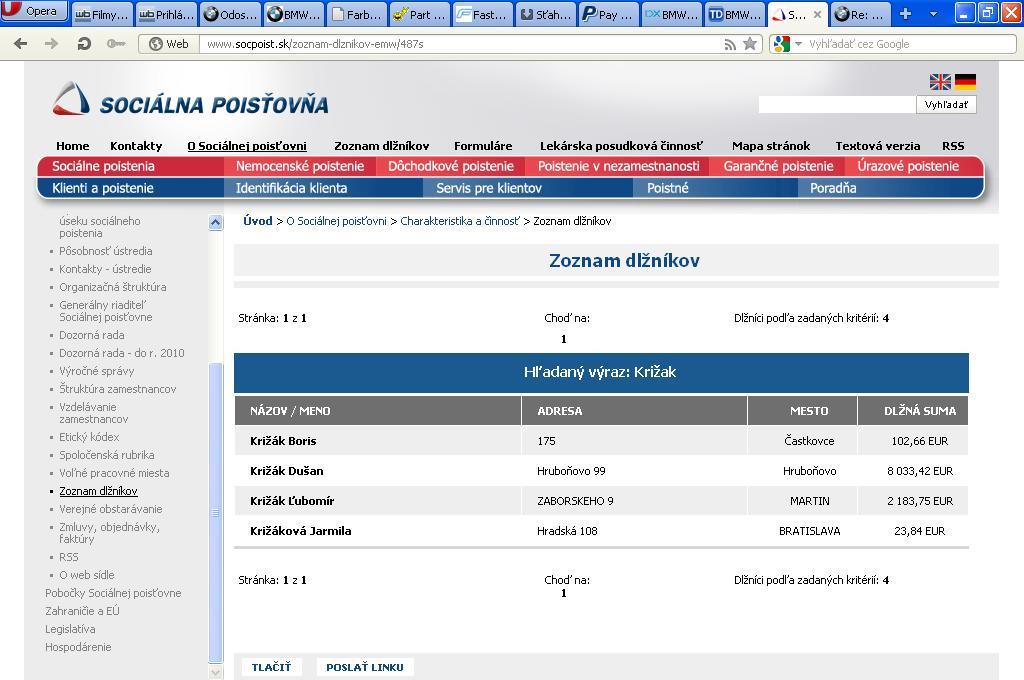This screenshot has height=680, width=1024.
Task: Bookmark the page with the star icon
Action: (750, 44)
